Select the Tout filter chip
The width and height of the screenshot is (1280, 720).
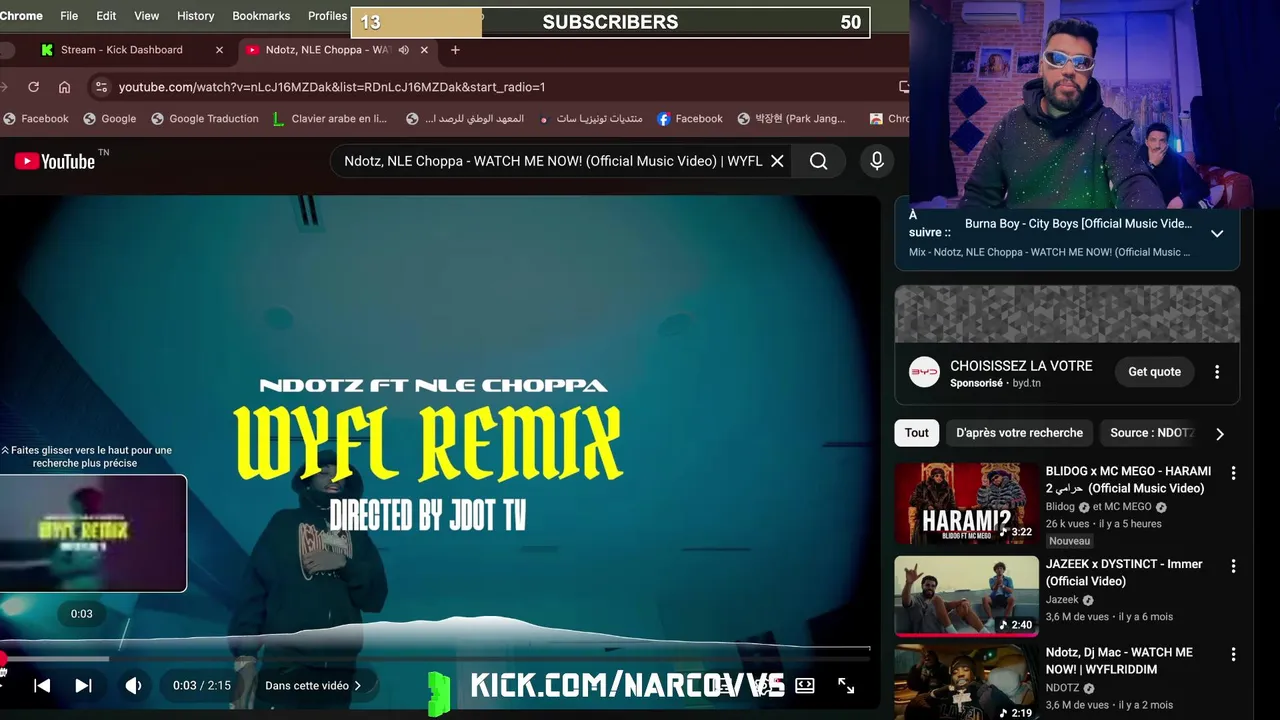click(x=917, y=433)
